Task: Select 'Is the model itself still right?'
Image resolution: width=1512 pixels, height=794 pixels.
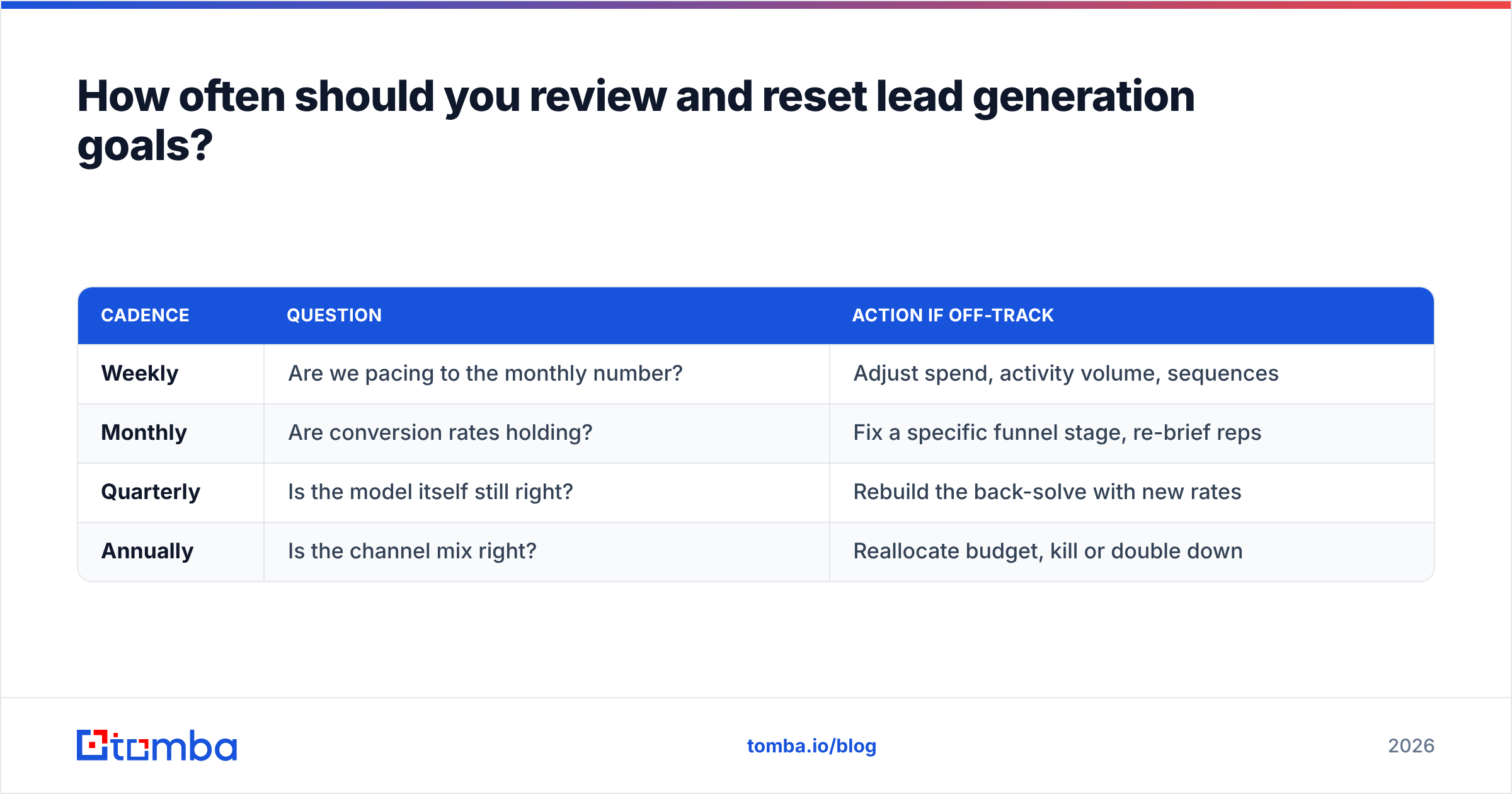Action: (x=430, y=492)
